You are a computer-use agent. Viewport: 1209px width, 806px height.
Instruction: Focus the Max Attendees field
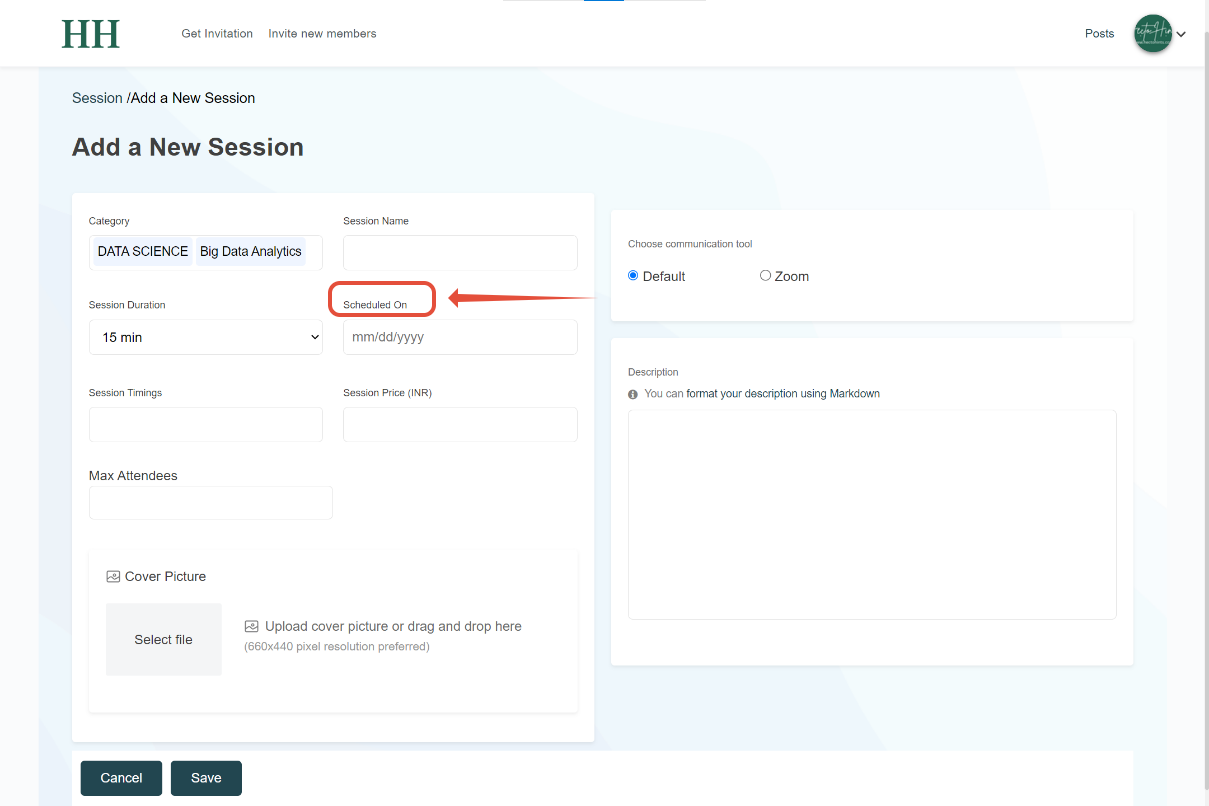211,503
